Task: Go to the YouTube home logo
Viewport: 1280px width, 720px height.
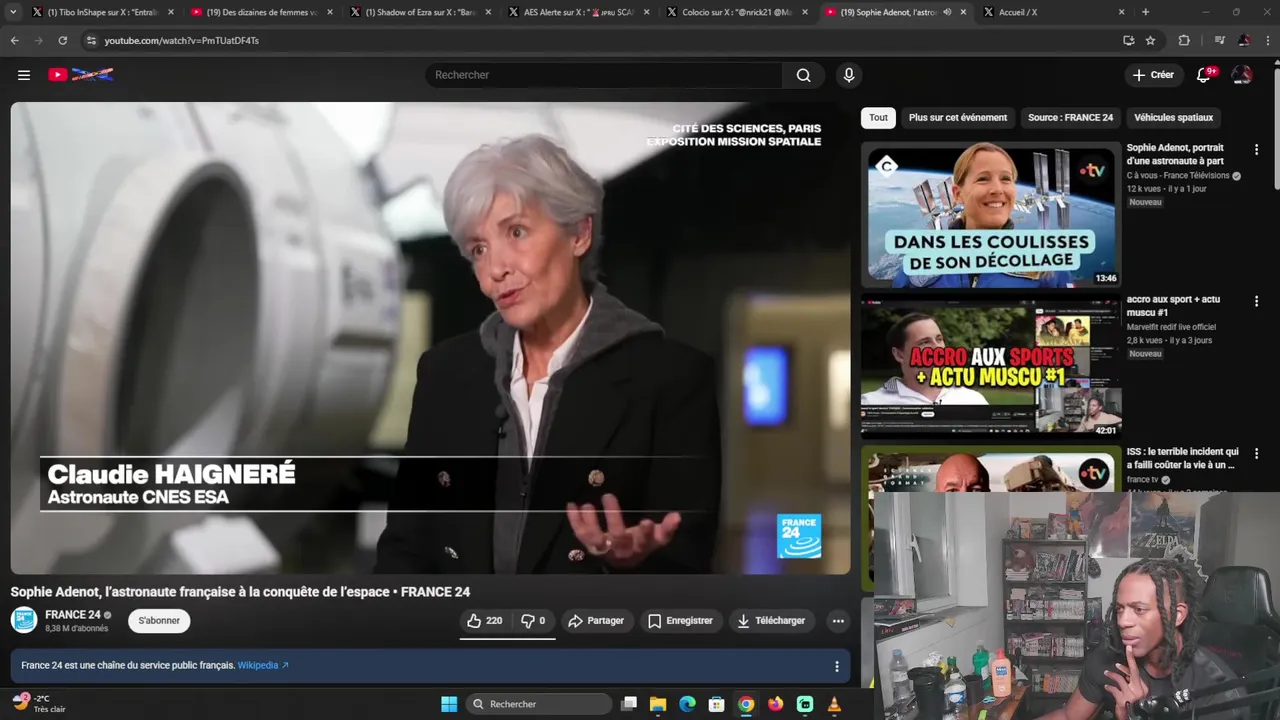Action: pos(81,75)
